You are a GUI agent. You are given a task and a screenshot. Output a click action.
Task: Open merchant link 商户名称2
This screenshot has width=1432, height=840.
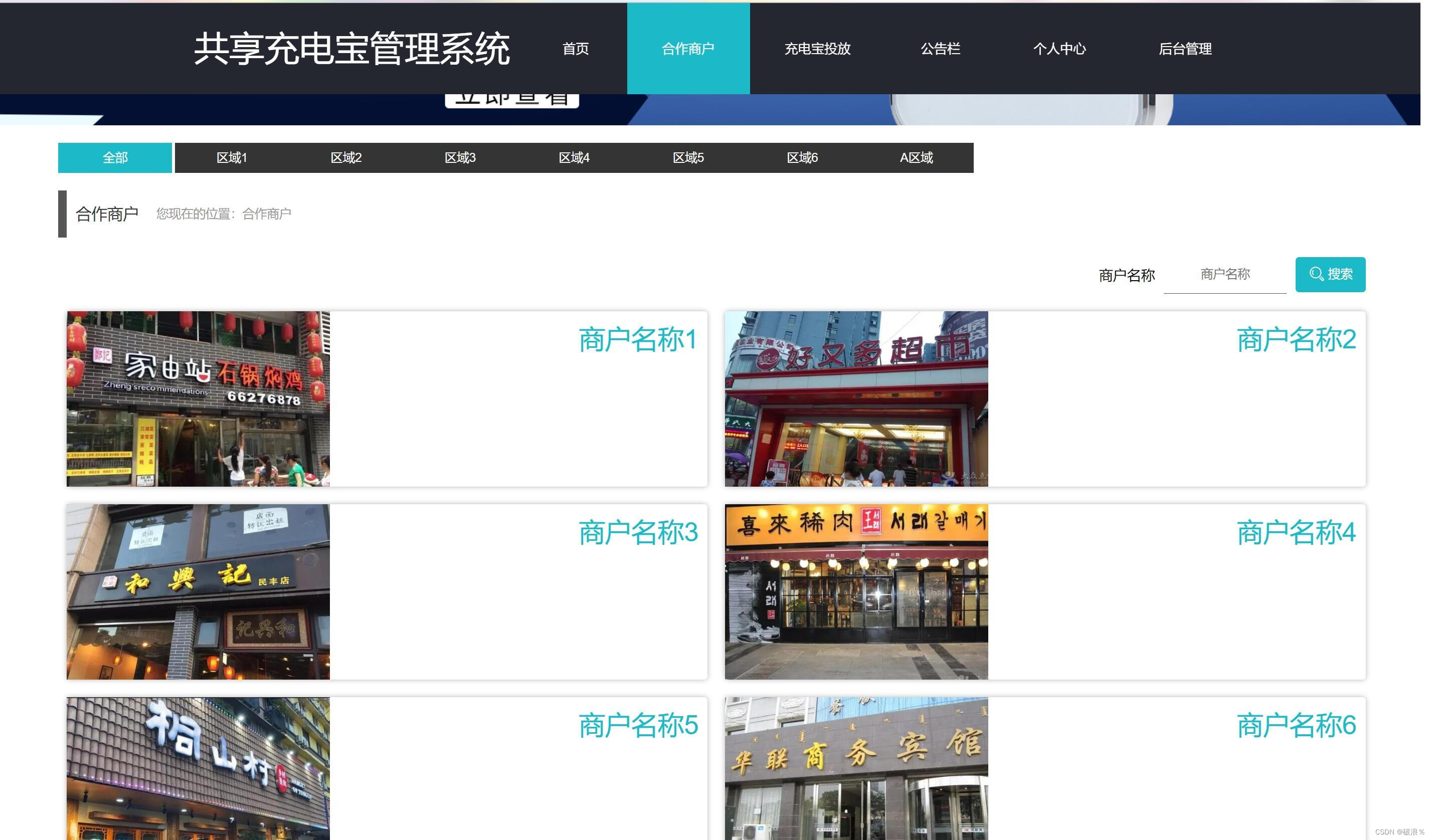[1296, 340]
